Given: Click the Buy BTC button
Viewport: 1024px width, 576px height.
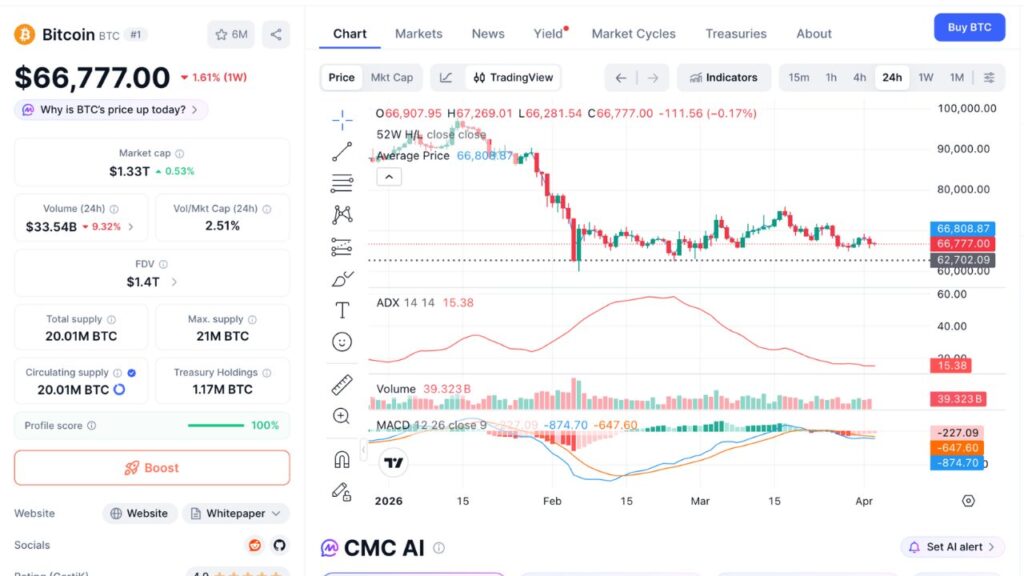Looking at the screenshot, I should [x=968, y=27].
